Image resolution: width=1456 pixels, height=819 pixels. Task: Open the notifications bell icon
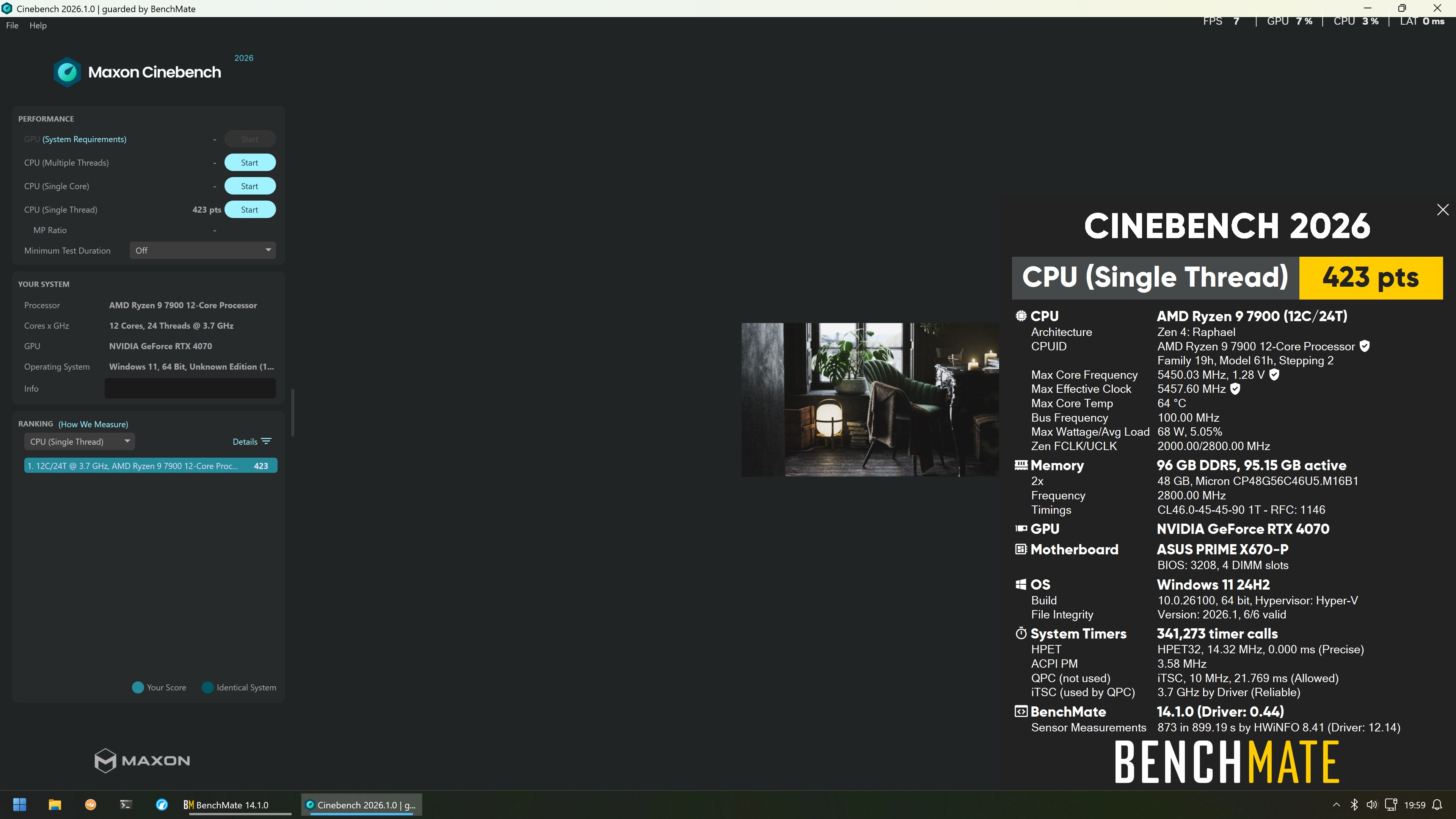point(1437,804)
